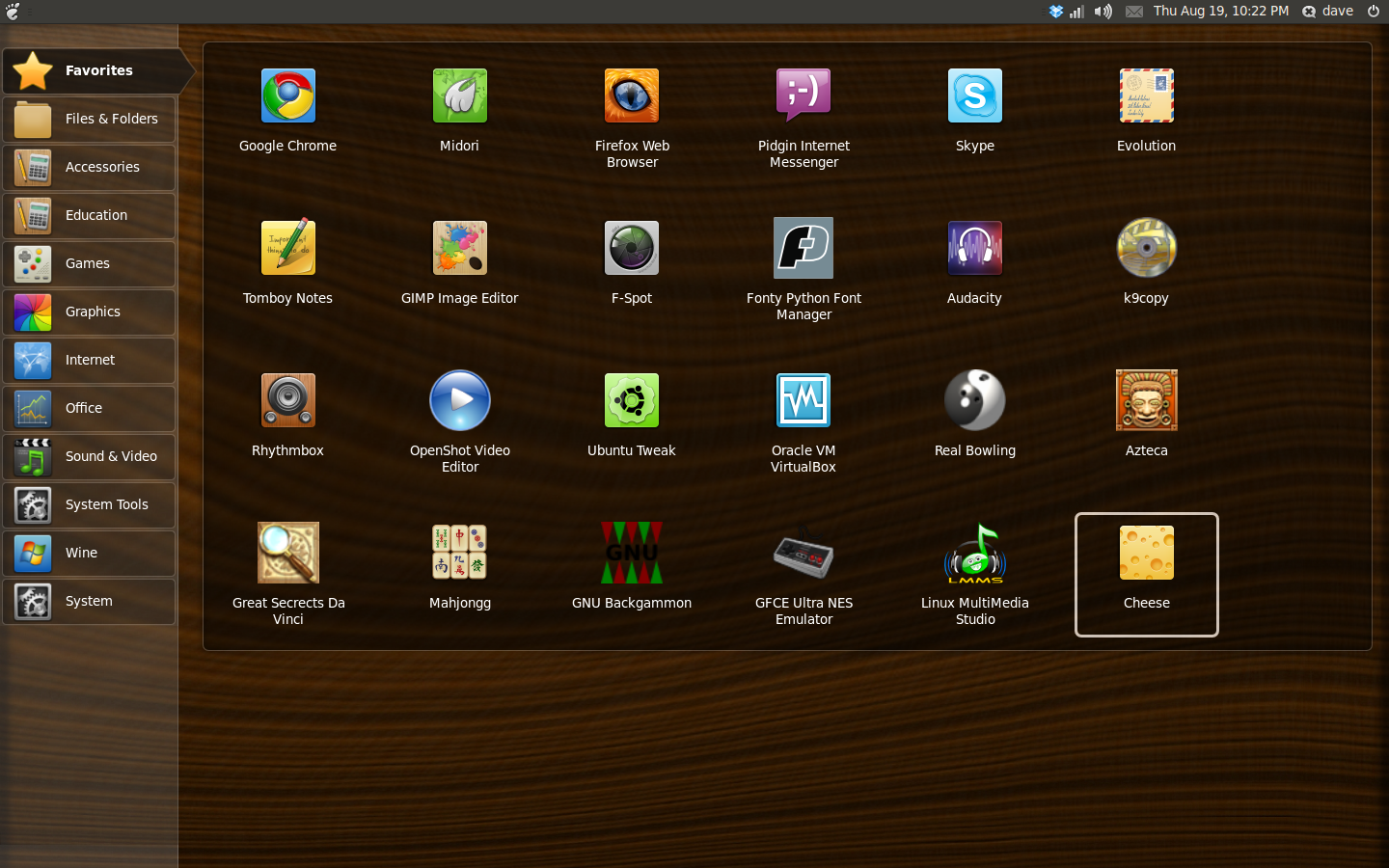Click the power button icon
The width and height of the screenshot is (1389, 868).
[1374, 12]
